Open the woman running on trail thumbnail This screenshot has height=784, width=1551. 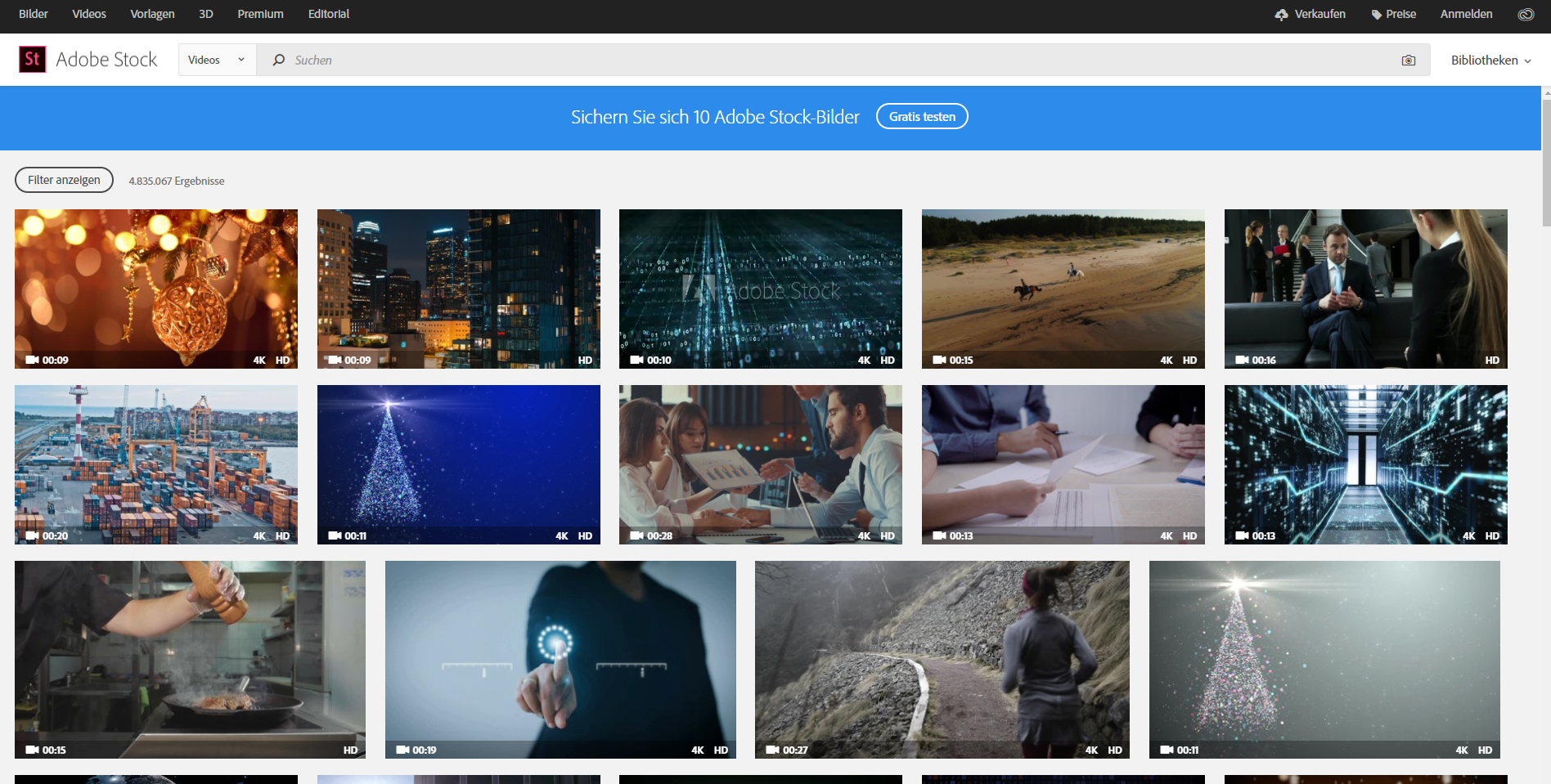coord(942,660)
